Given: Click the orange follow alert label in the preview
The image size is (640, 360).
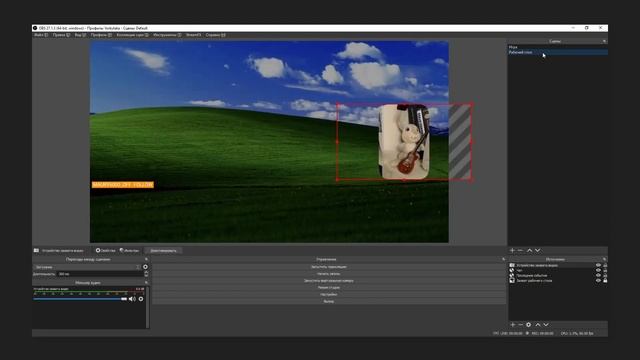Looking at the screenshot, I should pos(122,184).
